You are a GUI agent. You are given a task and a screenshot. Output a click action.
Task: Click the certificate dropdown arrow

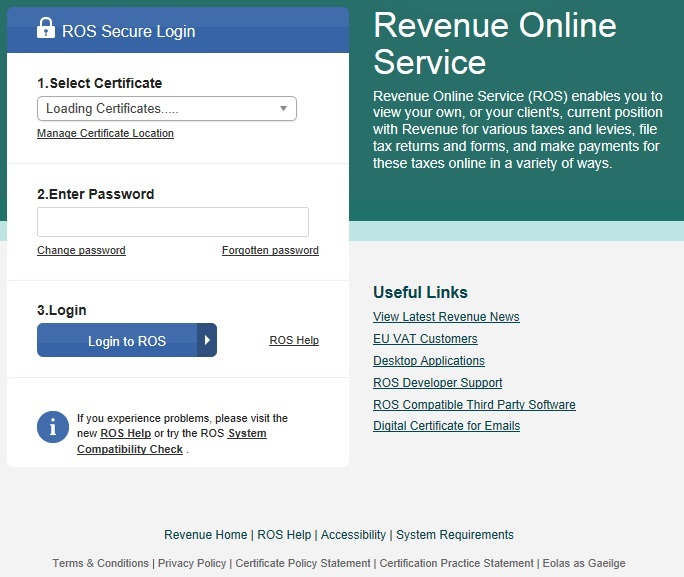284,109
